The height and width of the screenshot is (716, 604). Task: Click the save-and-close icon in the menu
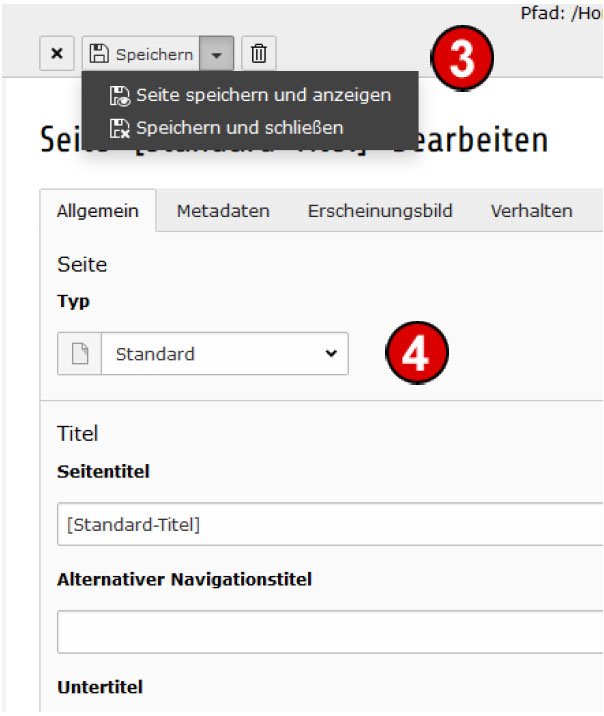[120, 128]
